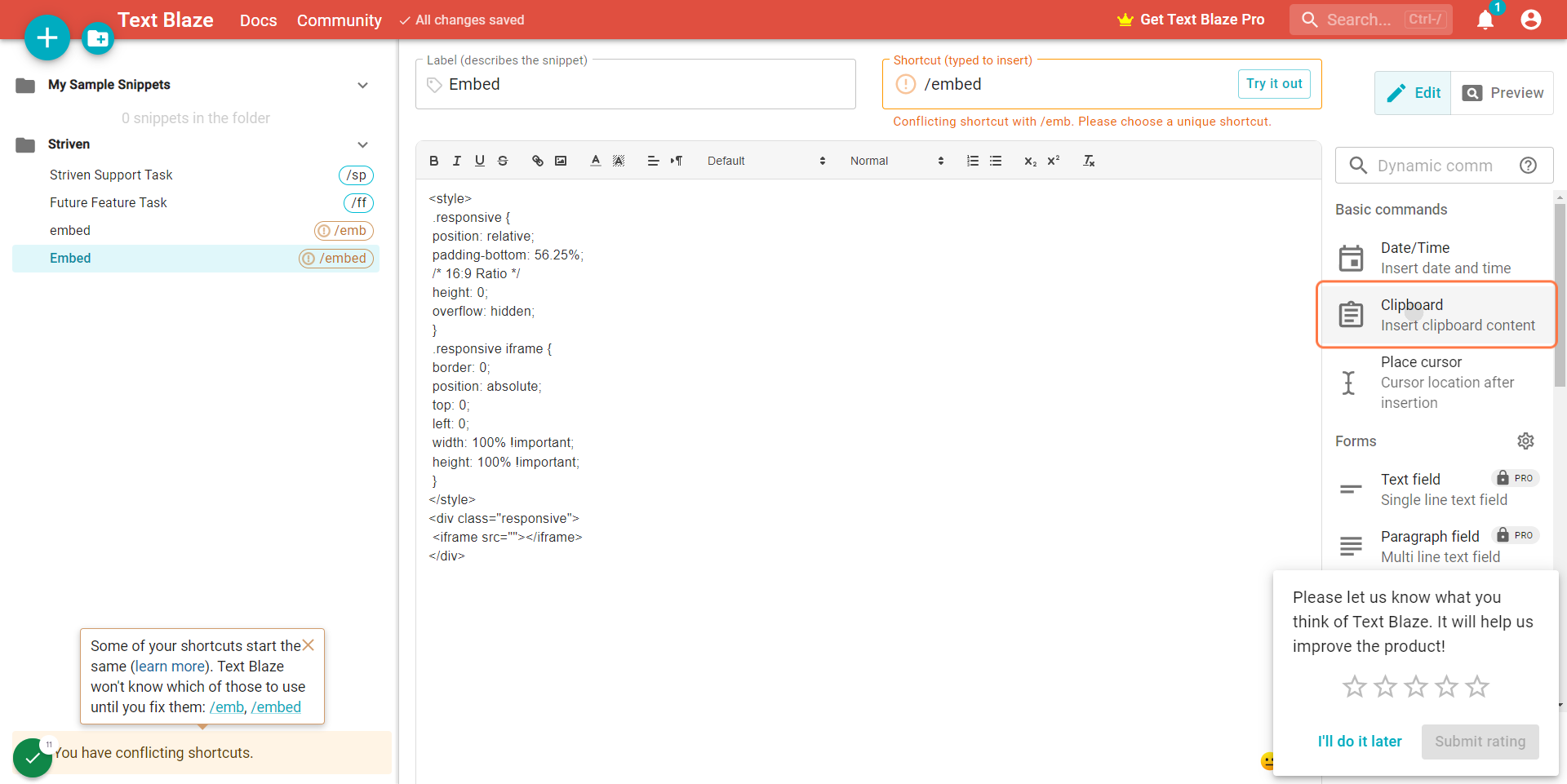Click the new folder icon
1567x784 pixels.
[x=98, y=38]
